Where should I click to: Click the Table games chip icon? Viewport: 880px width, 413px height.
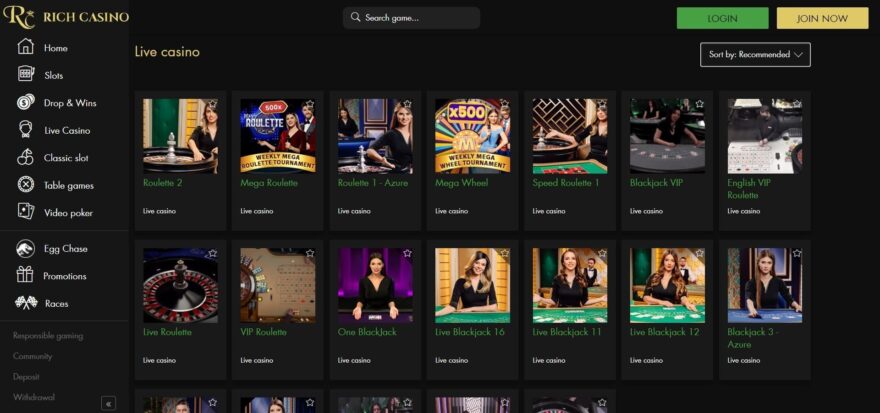26,185
